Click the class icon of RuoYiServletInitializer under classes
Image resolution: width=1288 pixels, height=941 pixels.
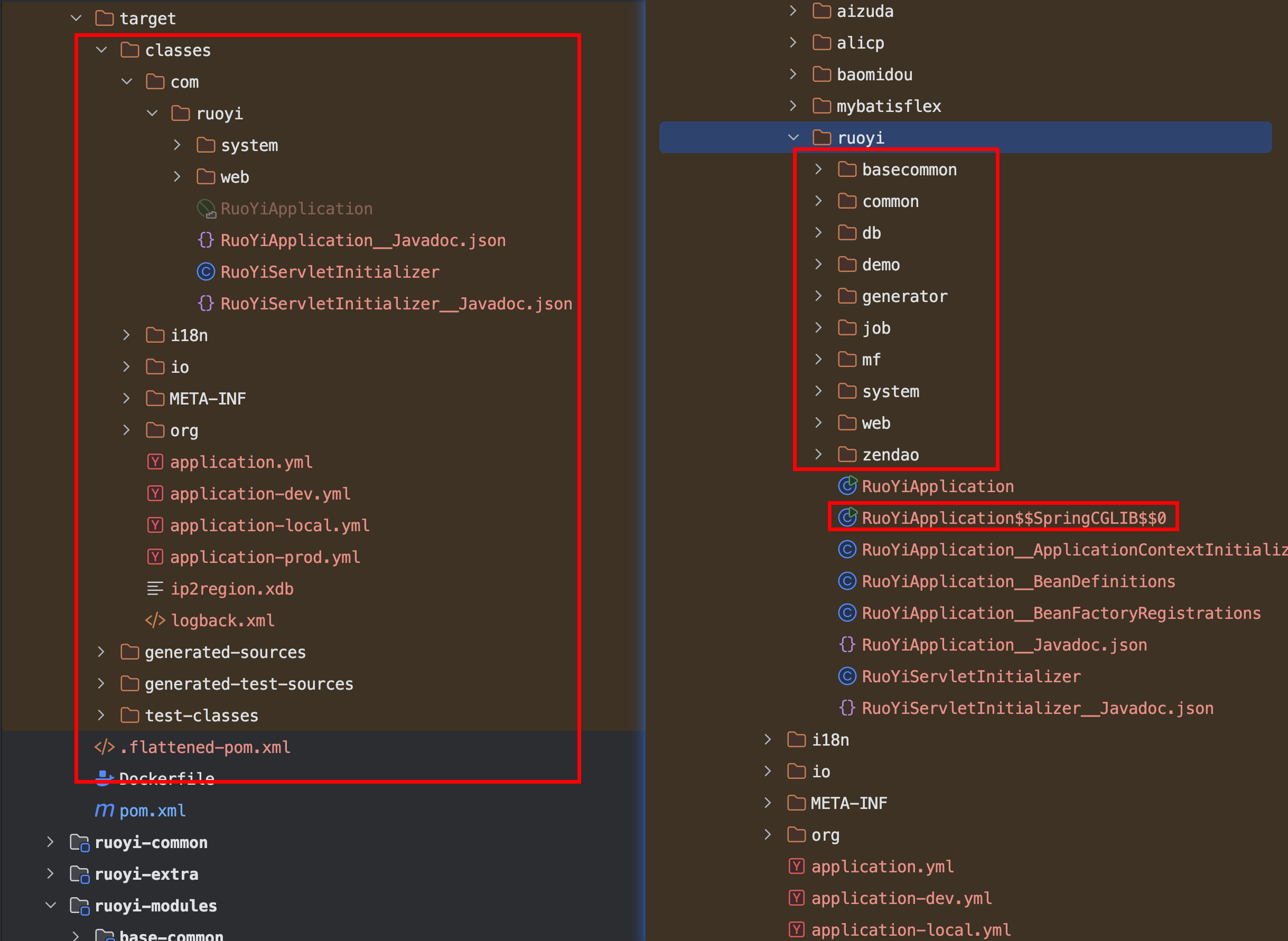tap(206, 272)
